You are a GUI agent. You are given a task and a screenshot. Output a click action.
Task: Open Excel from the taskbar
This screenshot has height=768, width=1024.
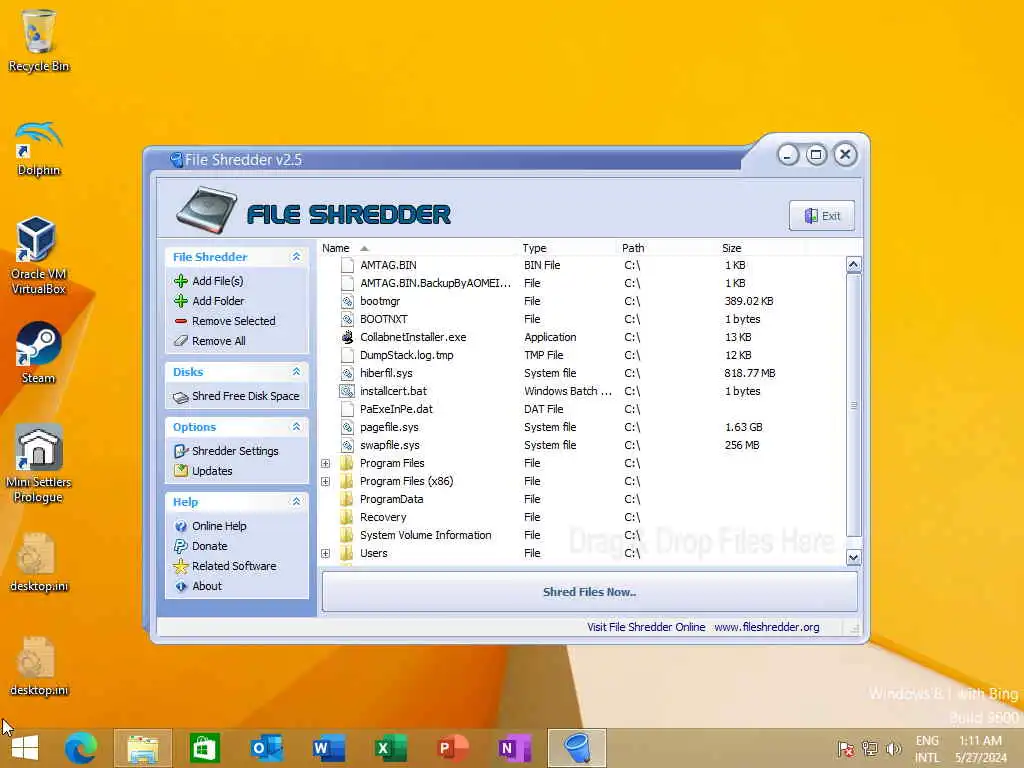point(391,748)
